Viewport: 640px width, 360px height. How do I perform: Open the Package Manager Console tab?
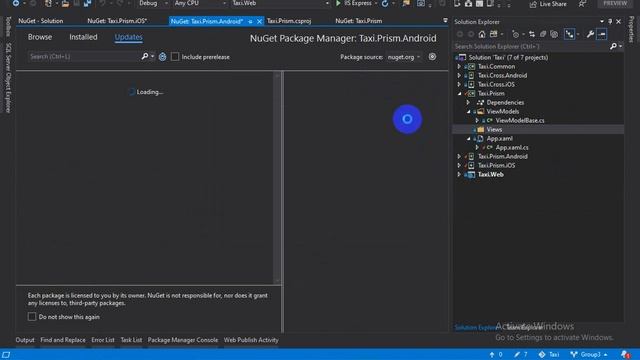point(182,340)
